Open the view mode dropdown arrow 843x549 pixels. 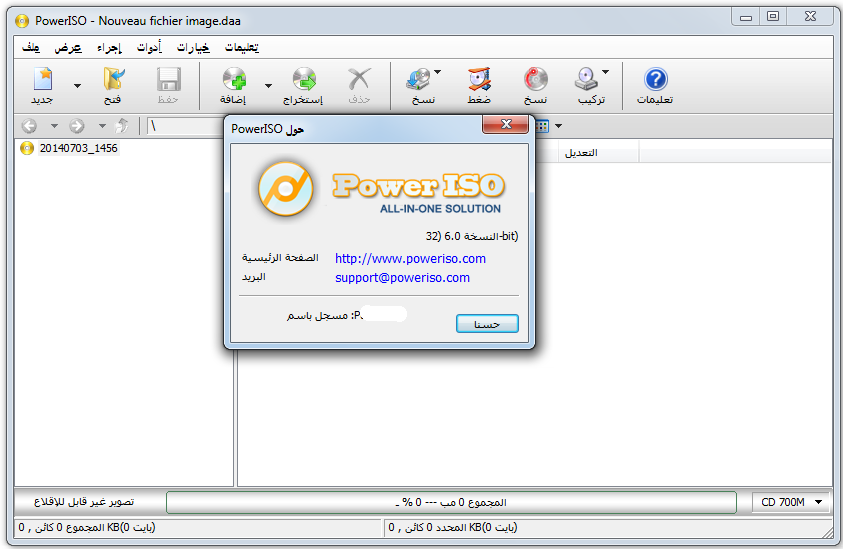point(559,126)
